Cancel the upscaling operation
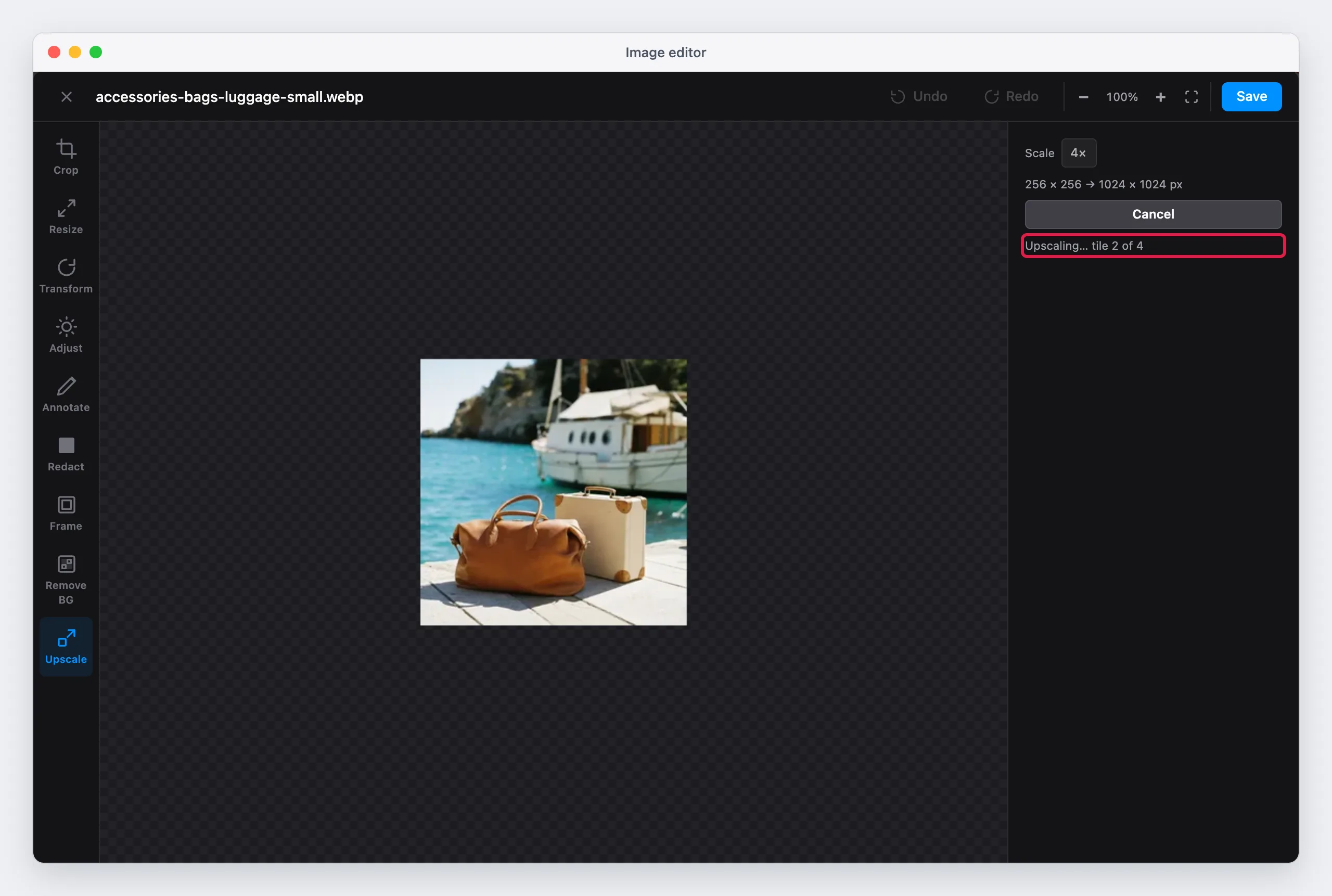1332x896 pixels. pos(1152,214)
